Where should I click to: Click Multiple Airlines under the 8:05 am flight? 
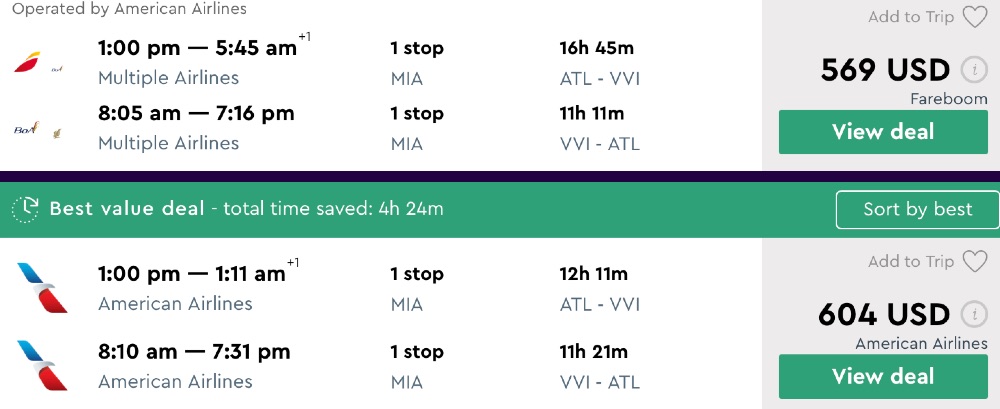tap(168, 143)
